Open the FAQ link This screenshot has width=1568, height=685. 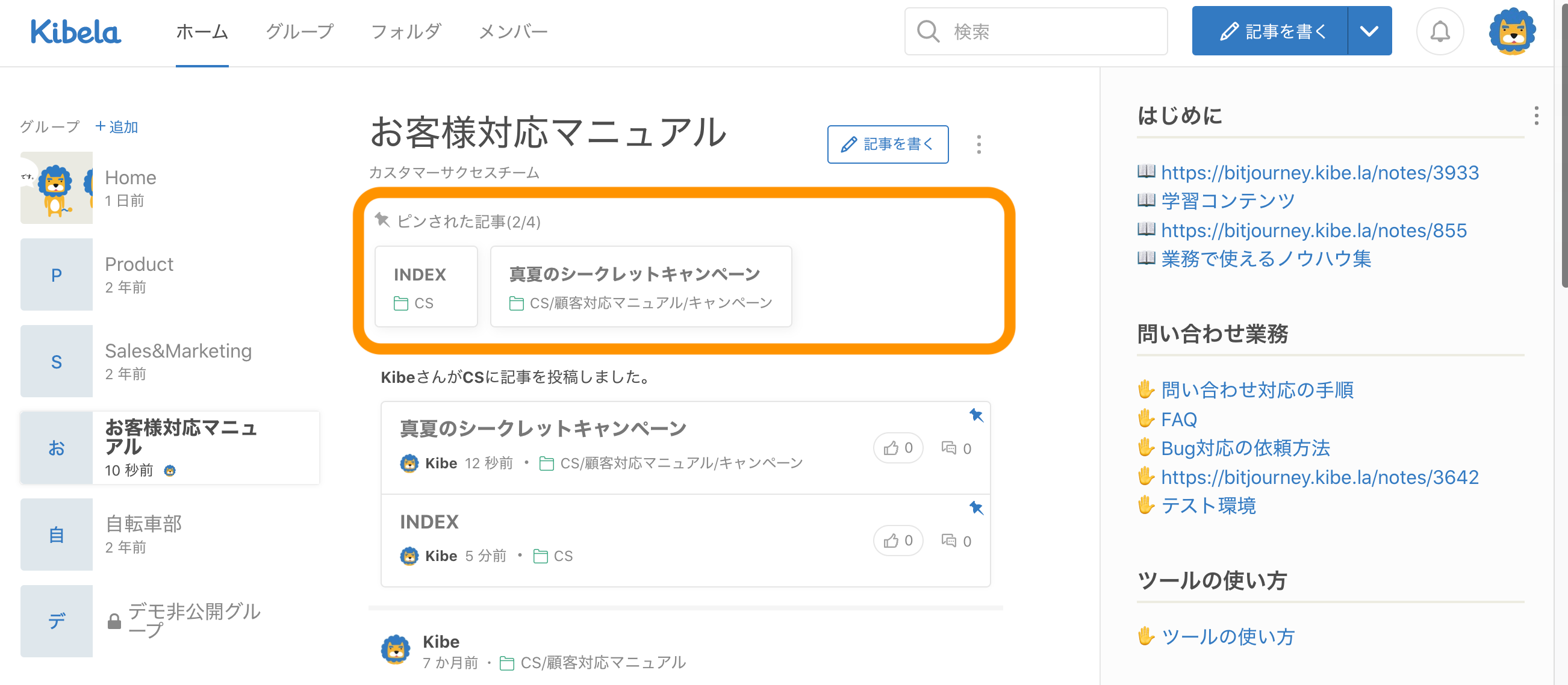pos(1178,419)
